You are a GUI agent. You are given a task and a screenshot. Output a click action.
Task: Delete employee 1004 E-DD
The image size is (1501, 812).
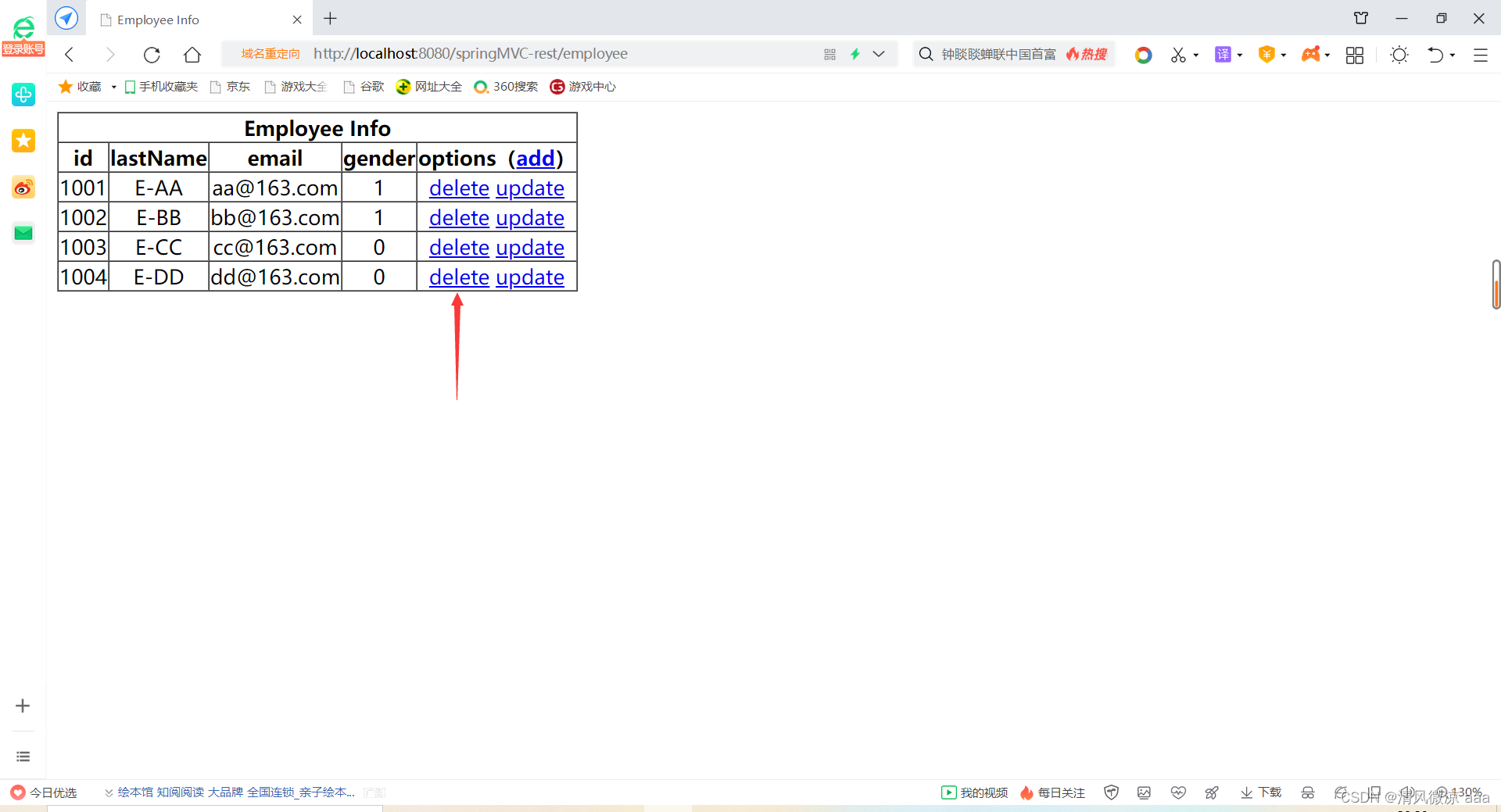[x=459, y=277]
